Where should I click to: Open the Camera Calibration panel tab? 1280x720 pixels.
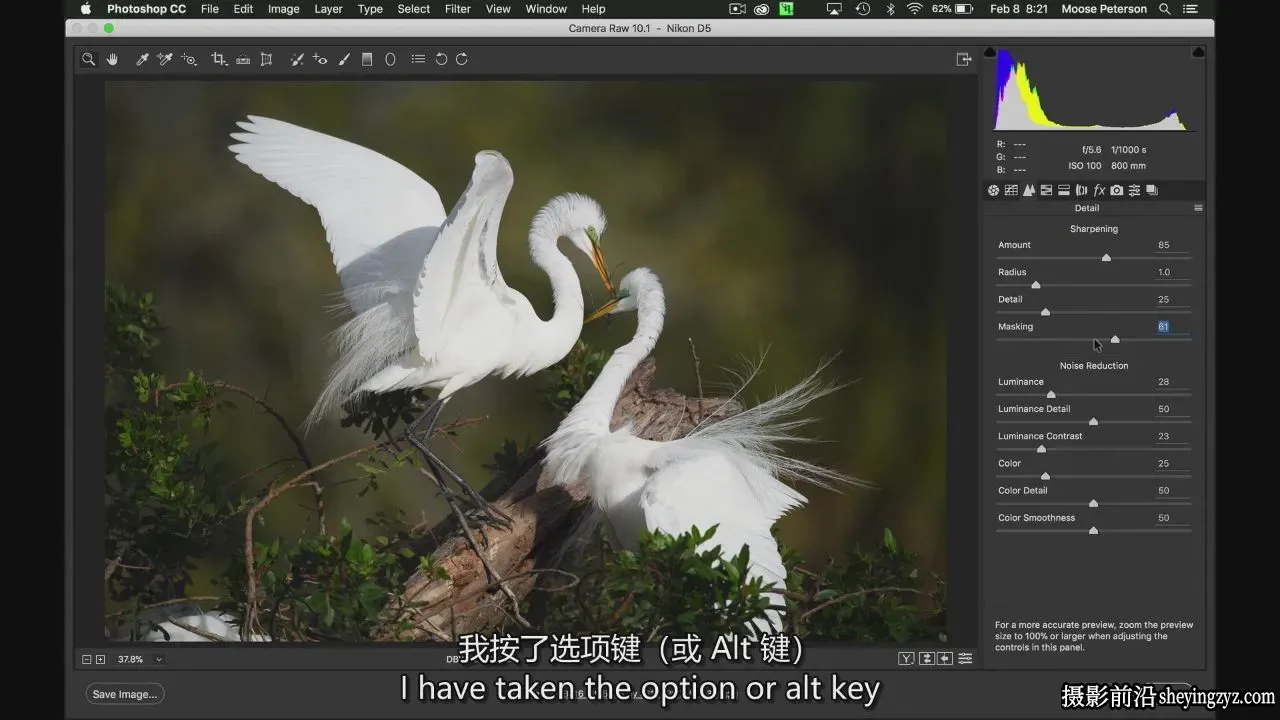point(1116,190)
